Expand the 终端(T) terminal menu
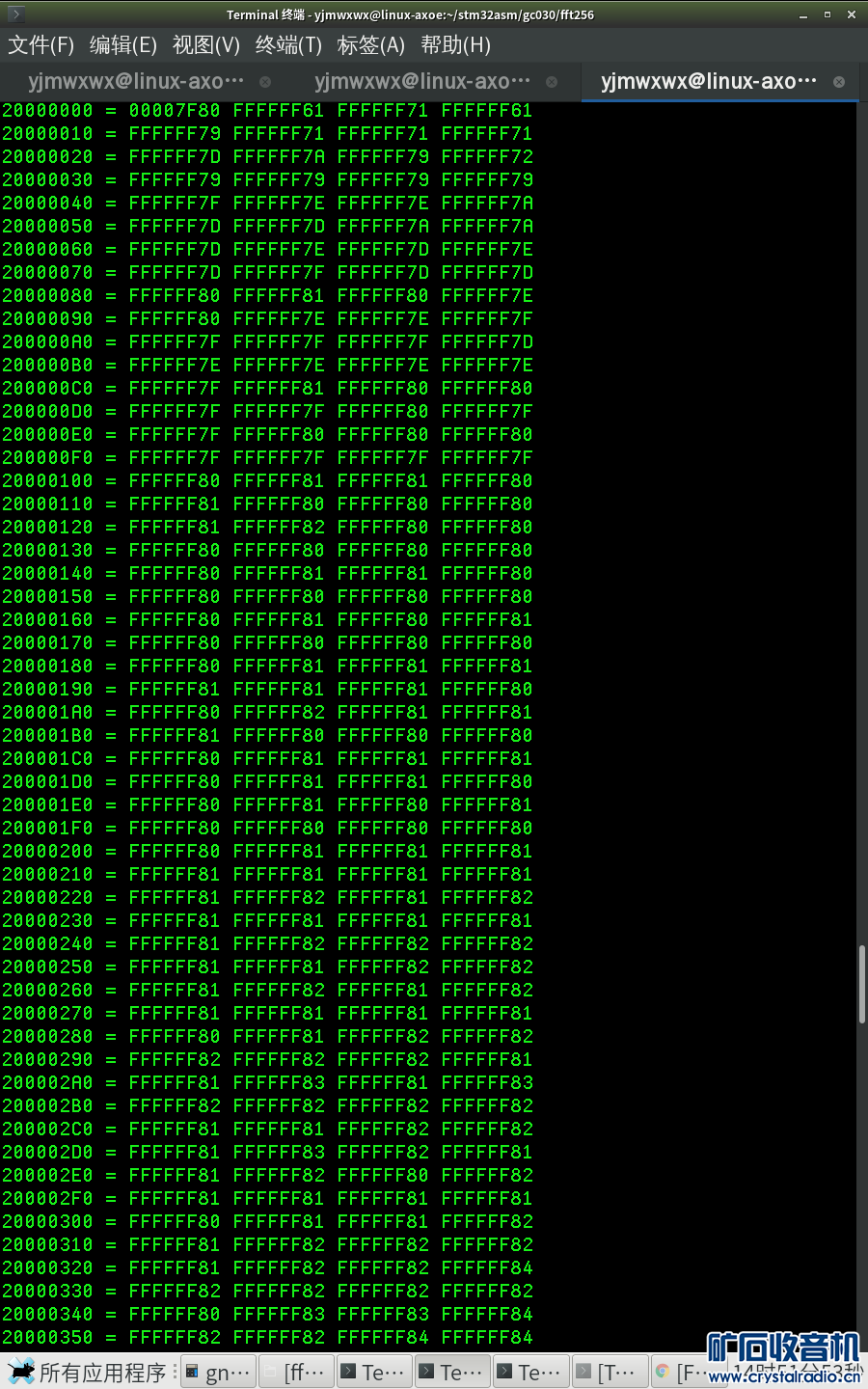The width and height of the screenshot is (868, 1389). click(x=288, y=45)
